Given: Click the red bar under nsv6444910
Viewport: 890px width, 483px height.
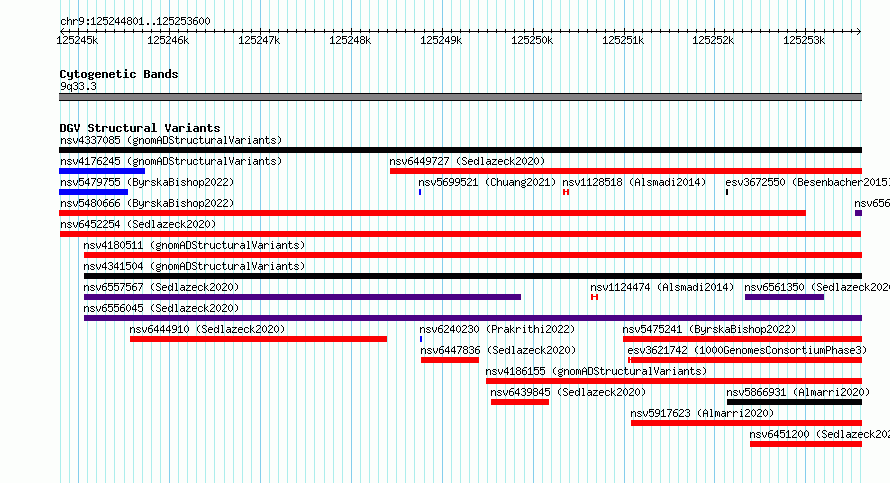Looking at the screenshot, I should pyautogui.click(x=258, y=339).
